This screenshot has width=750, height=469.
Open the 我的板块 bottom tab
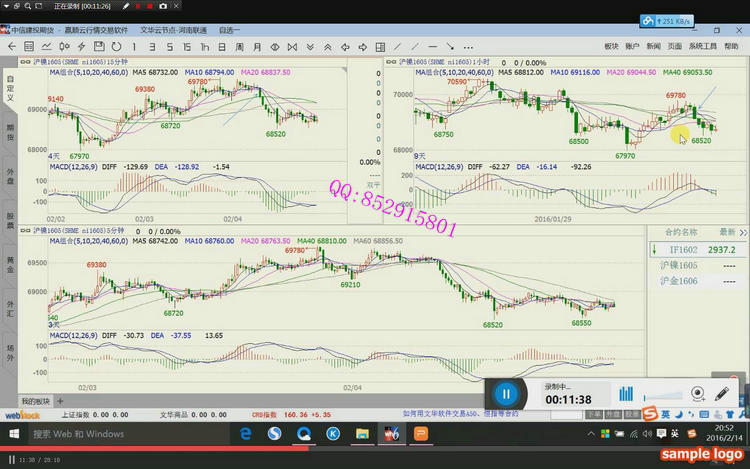click(x=34, y=400)
